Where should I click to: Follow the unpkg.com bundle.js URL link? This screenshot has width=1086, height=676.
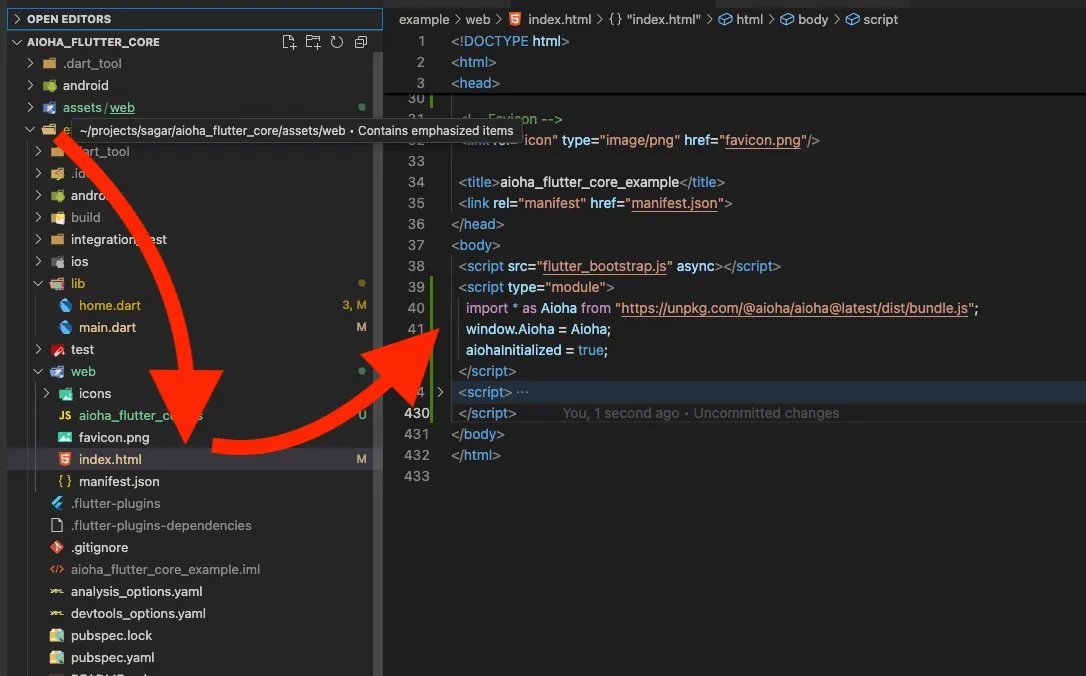click(x=794, y=309)
